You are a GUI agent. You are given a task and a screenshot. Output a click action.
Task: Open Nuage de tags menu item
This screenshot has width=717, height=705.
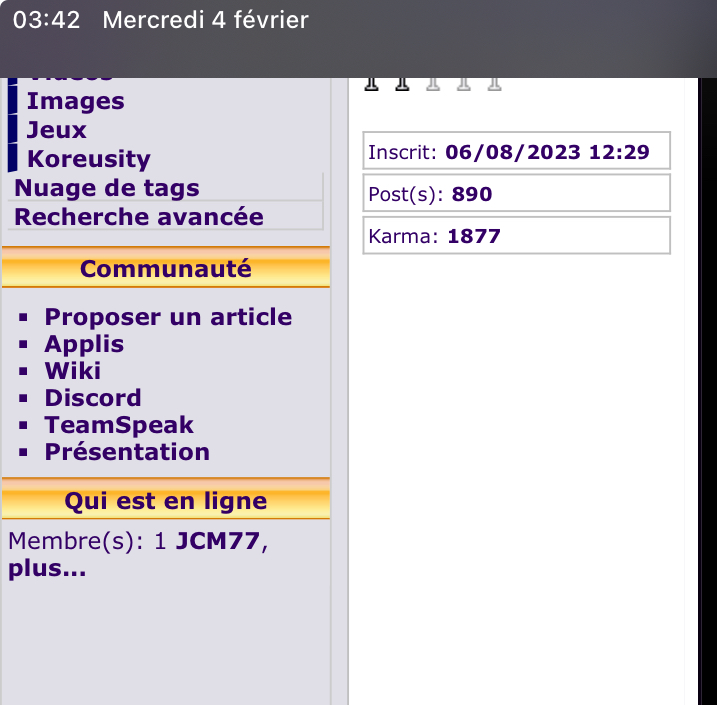pyautogui.click(x=107, y=188)
